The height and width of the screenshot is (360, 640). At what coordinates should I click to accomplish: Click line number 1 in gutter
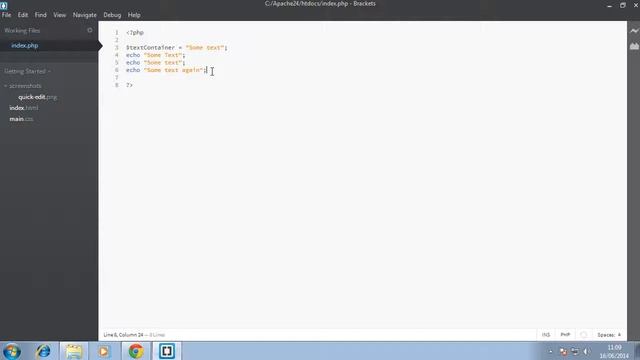click(x=117, y=32)
